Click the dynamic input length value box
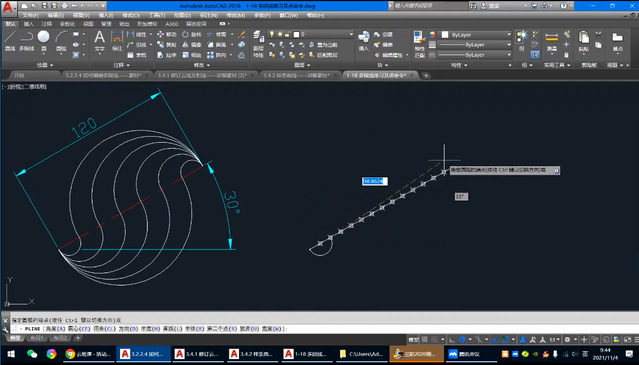 tap(375, 181)
